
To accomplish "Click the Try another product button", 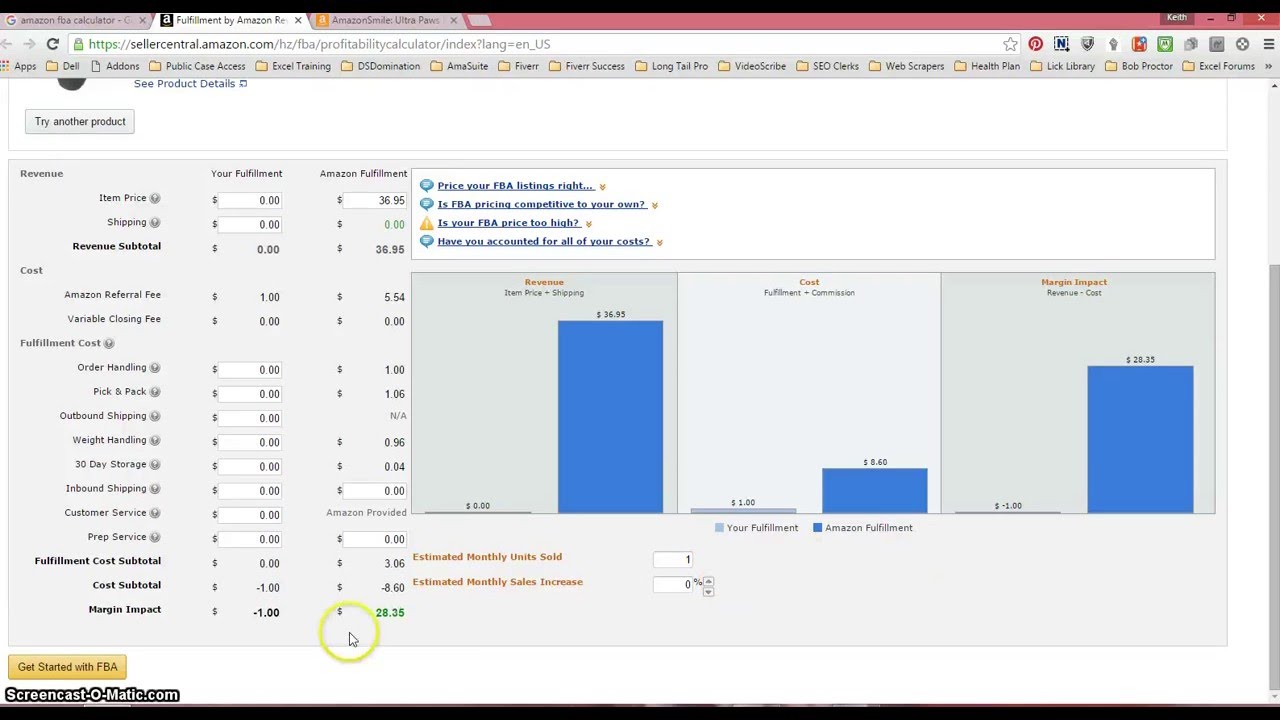I will (x=80, y=121).
